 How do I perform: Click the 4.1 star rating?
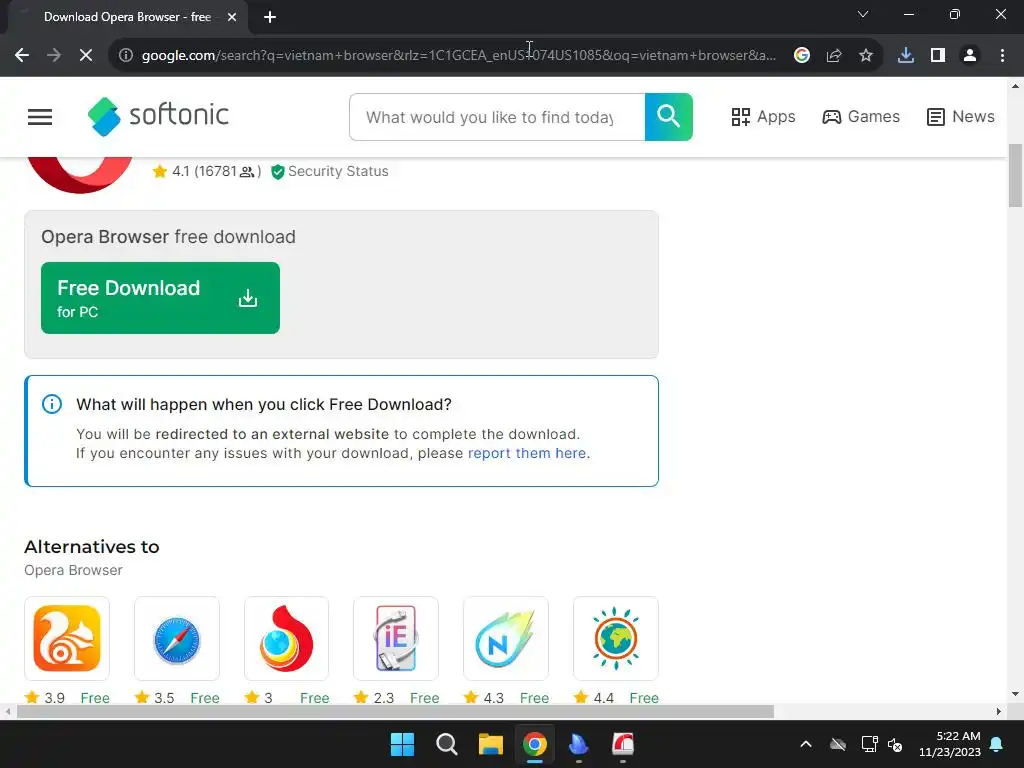click(206, 171)
